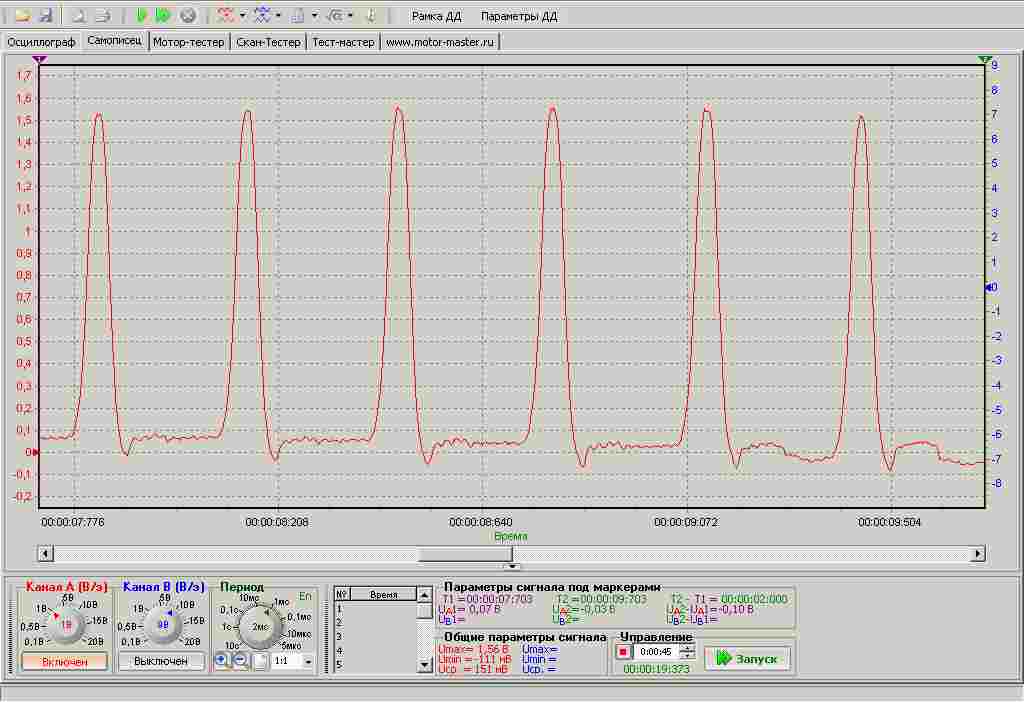Viewport: 1024px width, 702px height.
Task: Click the Время column header
Action: click(x=384, y=595)
